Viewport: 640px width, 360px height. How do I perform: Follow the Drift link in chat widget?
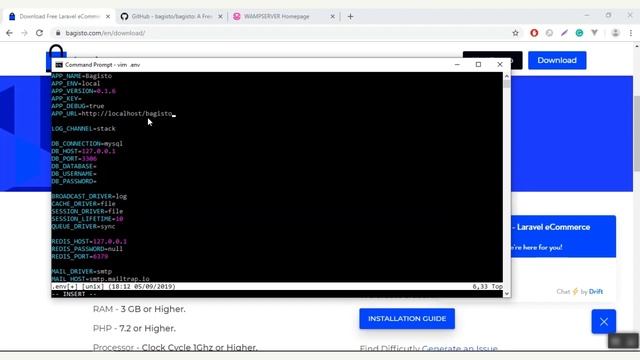pos(596,291)
